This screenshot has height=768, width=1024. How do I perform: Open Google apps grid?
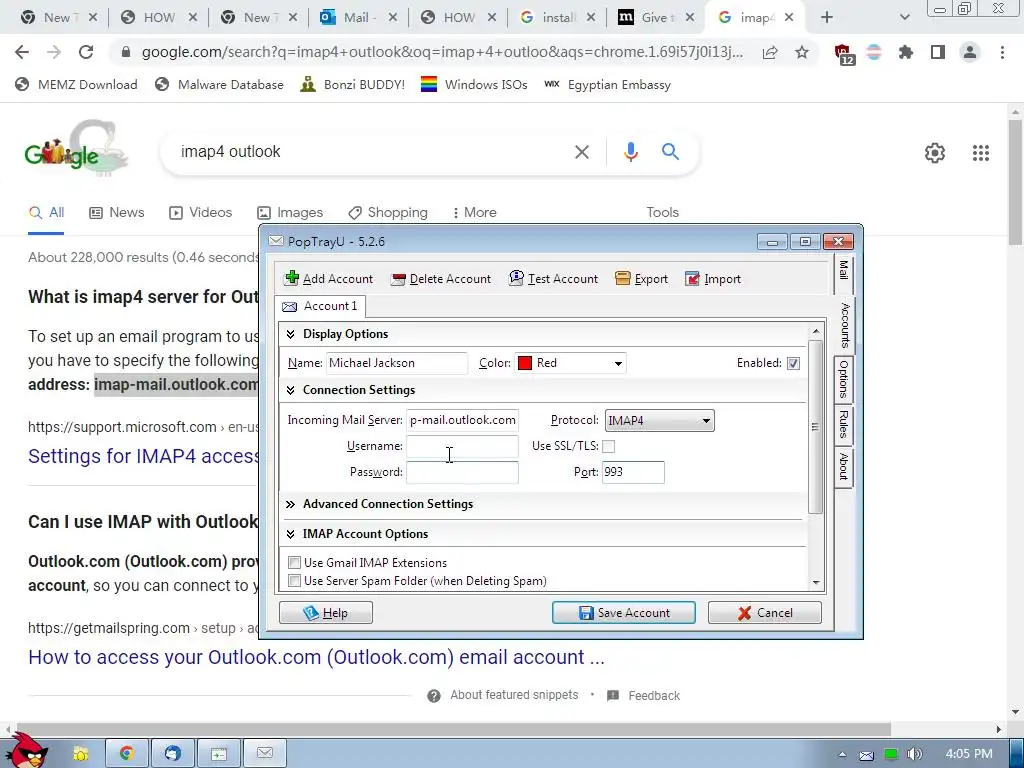(981, 153)
